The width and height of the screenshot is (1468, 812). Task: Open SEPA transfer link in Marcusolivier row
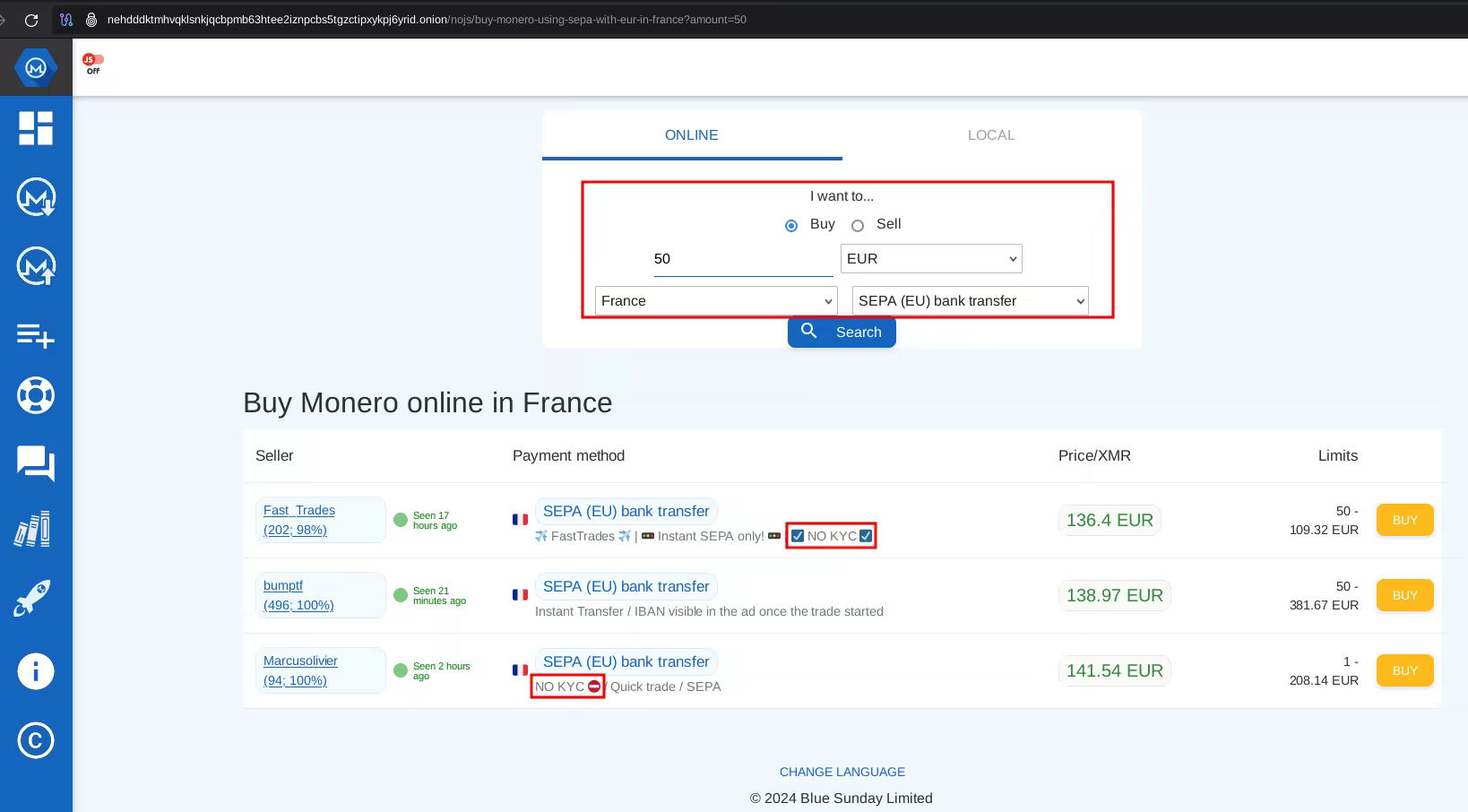click(x=626, y=661)
